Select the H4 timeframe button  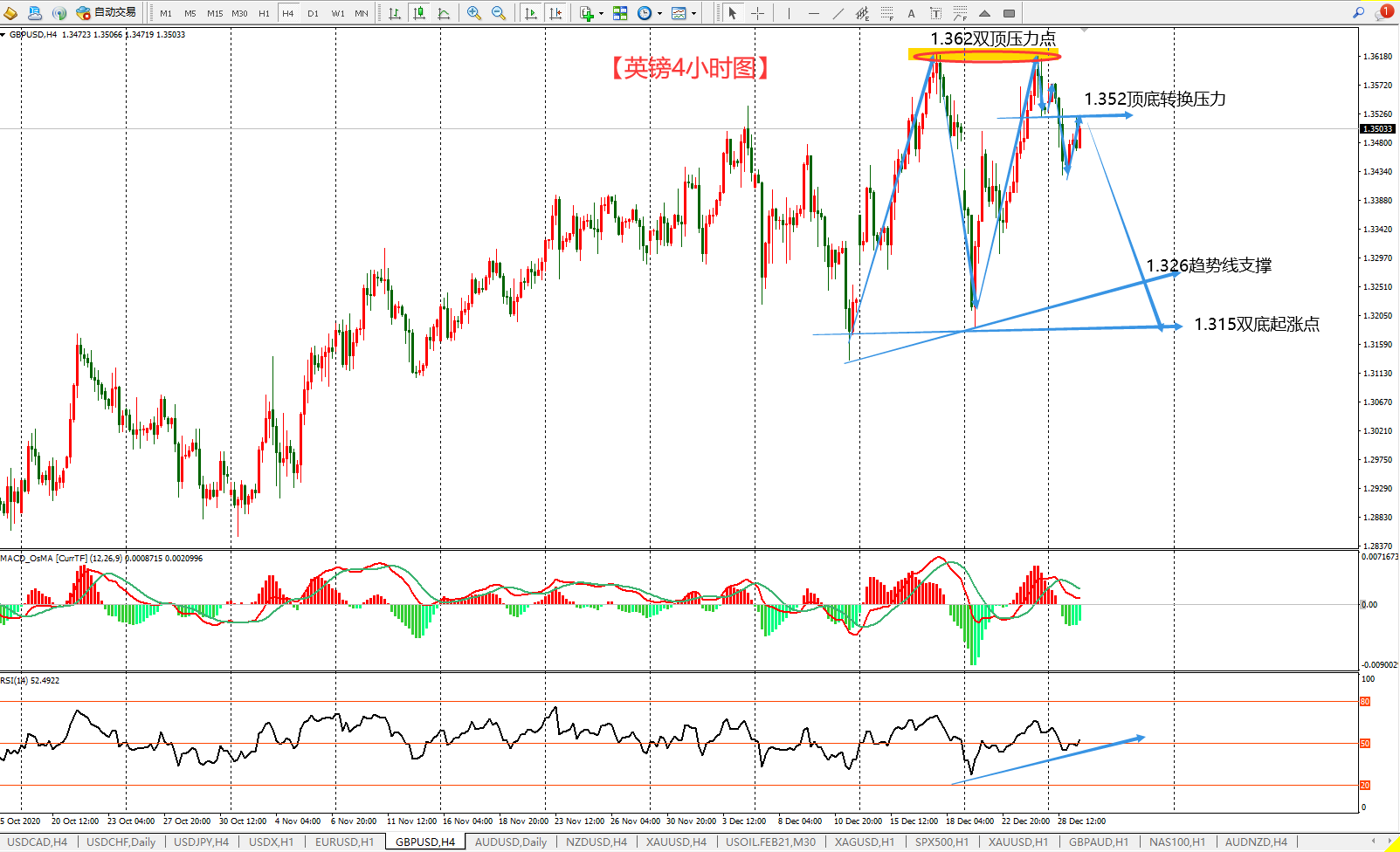pos(288,13)
